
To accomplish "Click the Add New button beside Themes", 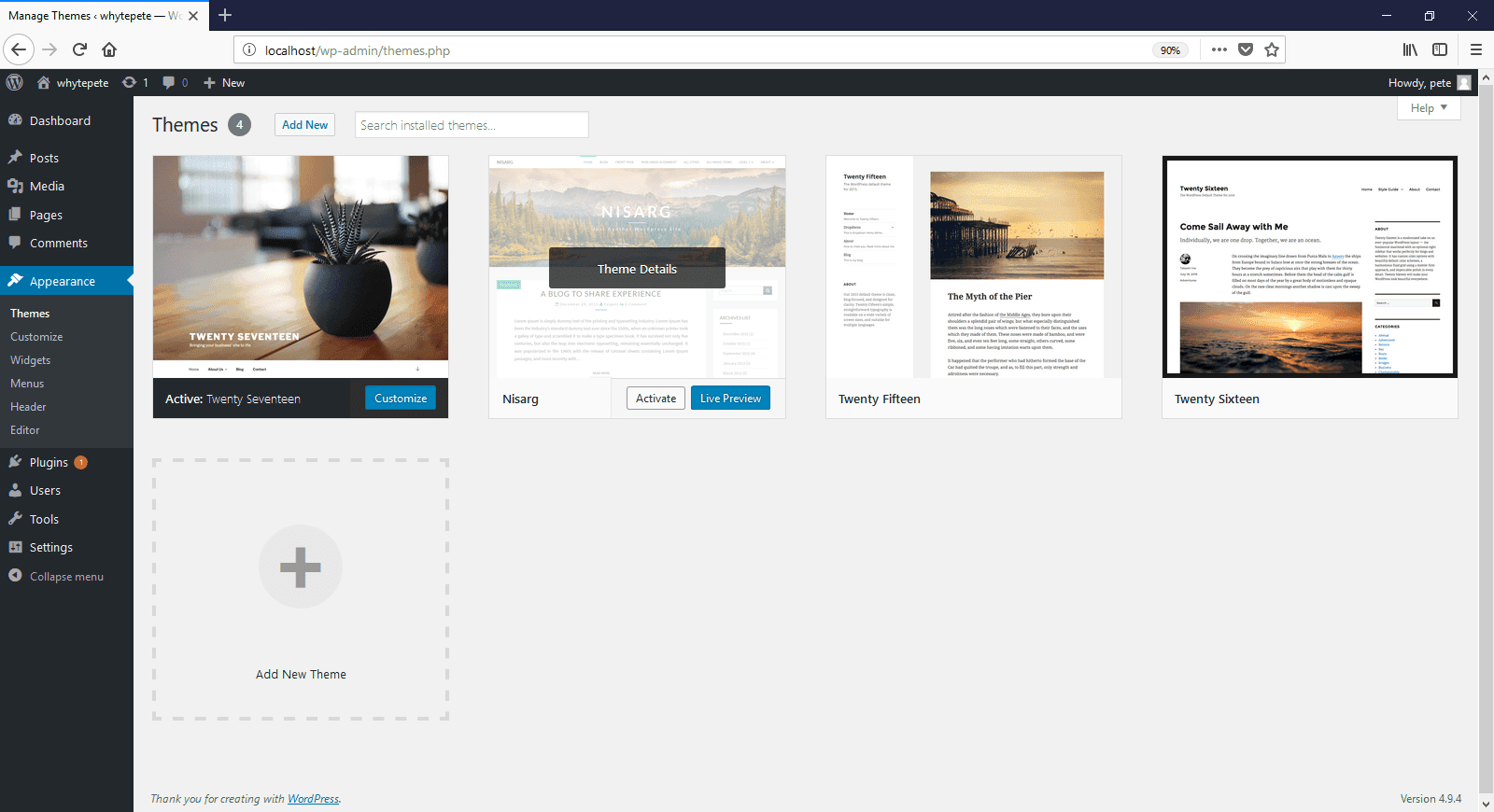I will point(305,125).
